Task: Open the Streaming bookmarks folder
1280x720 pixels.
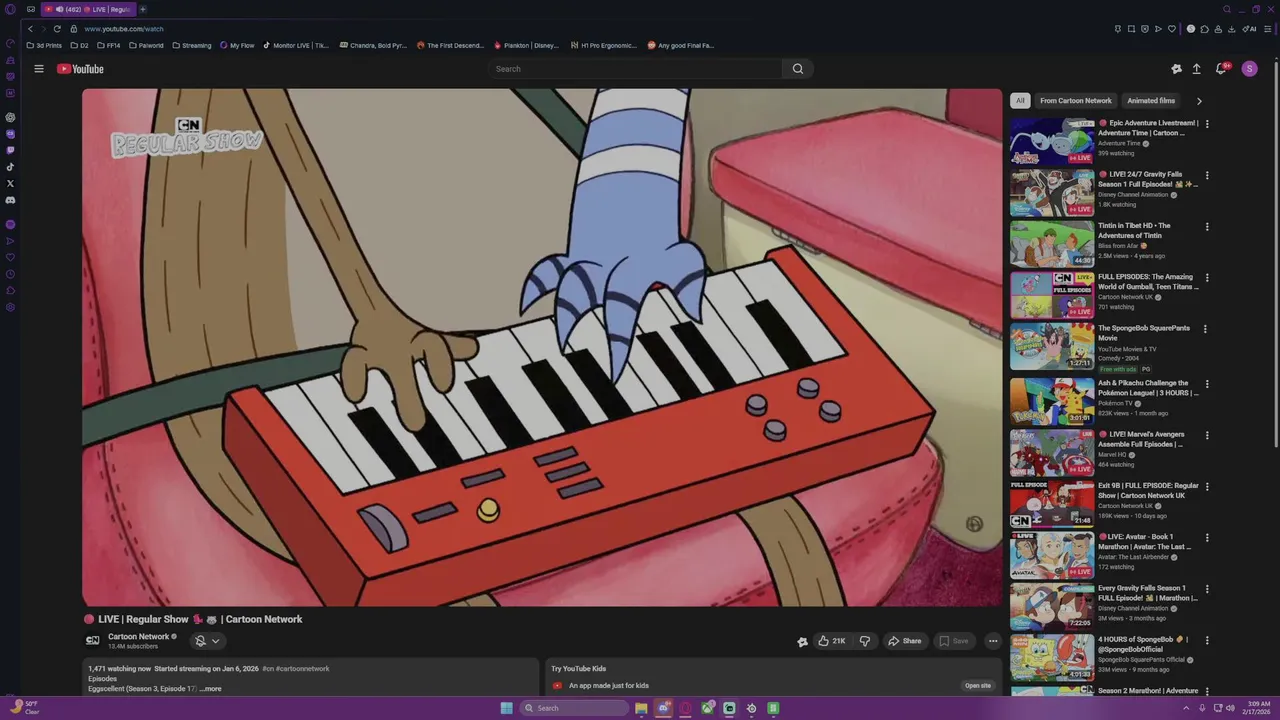Action: [x=191, y=45]
